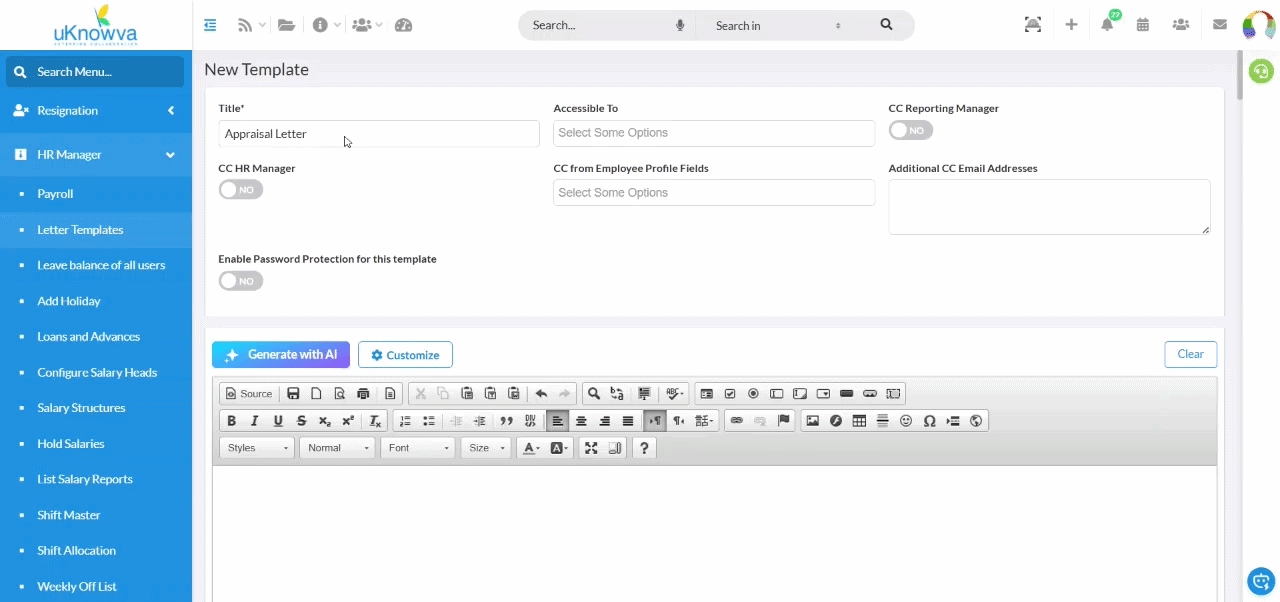Viewport: 1280px width, 602px height.
Task: Apply Italic formatting in editor
Action: (254, 421)
